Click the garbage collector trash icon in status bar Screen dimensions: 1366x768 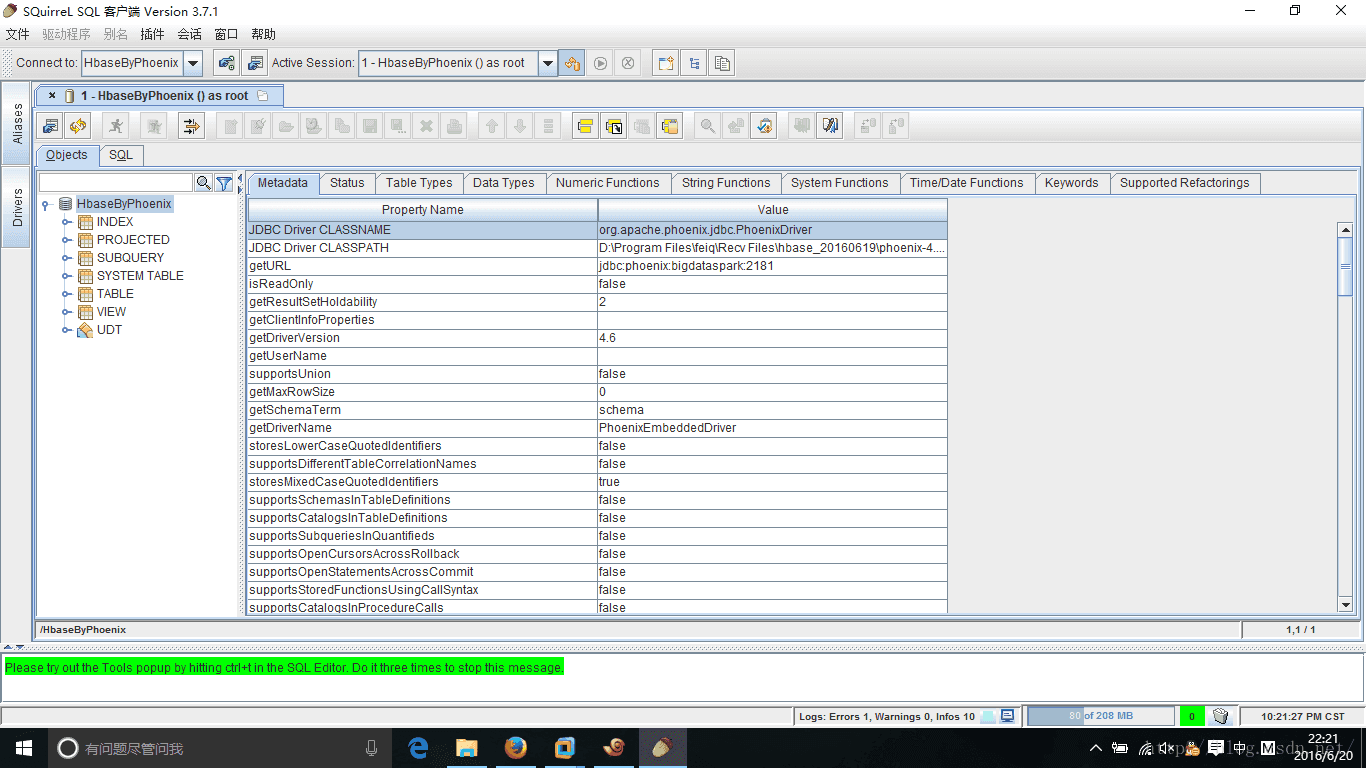point(1221,716)
